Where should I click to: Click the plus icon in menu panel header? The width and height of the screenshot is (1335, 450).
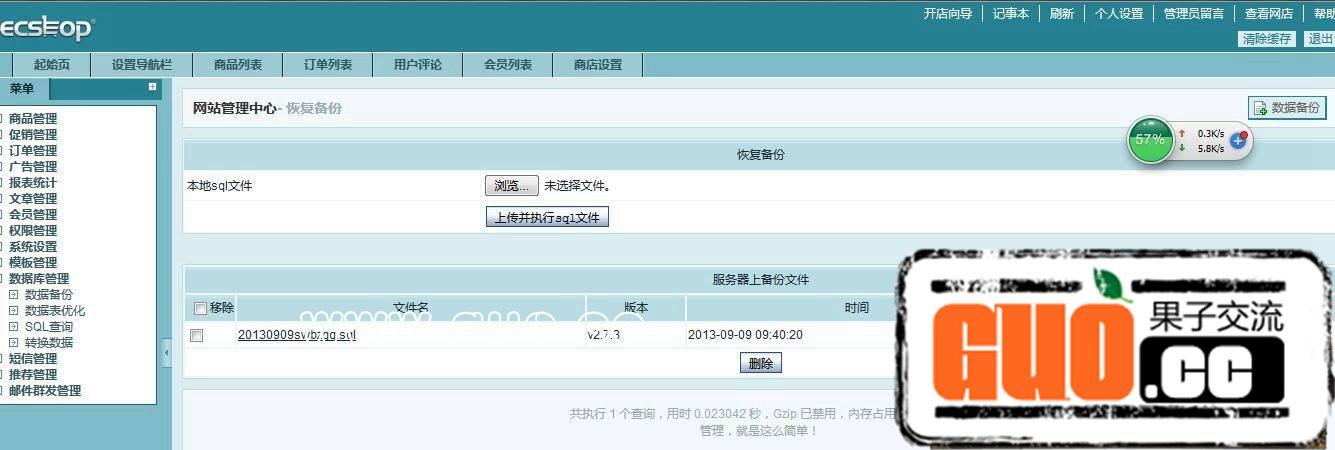coord(152,87)
